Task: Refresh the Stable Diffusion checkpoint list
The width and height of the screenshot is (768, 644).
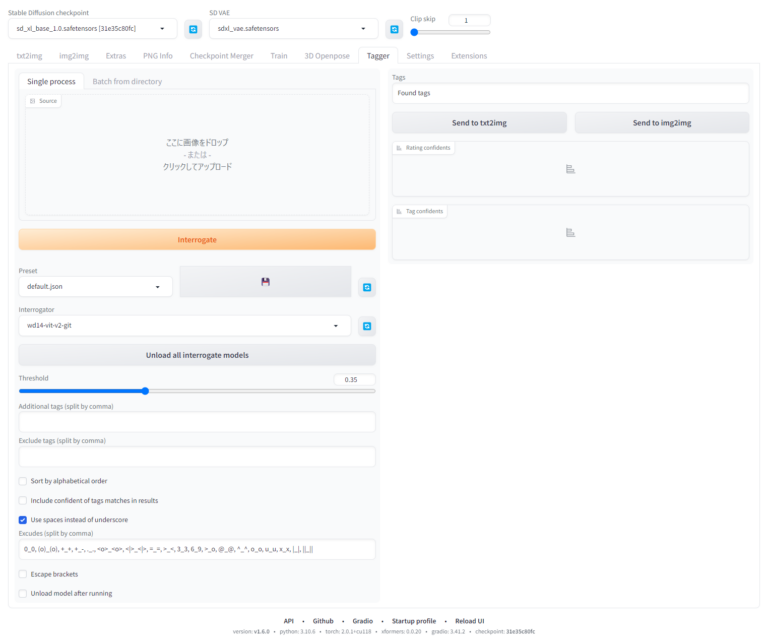Action: click(x=193, y=29)
